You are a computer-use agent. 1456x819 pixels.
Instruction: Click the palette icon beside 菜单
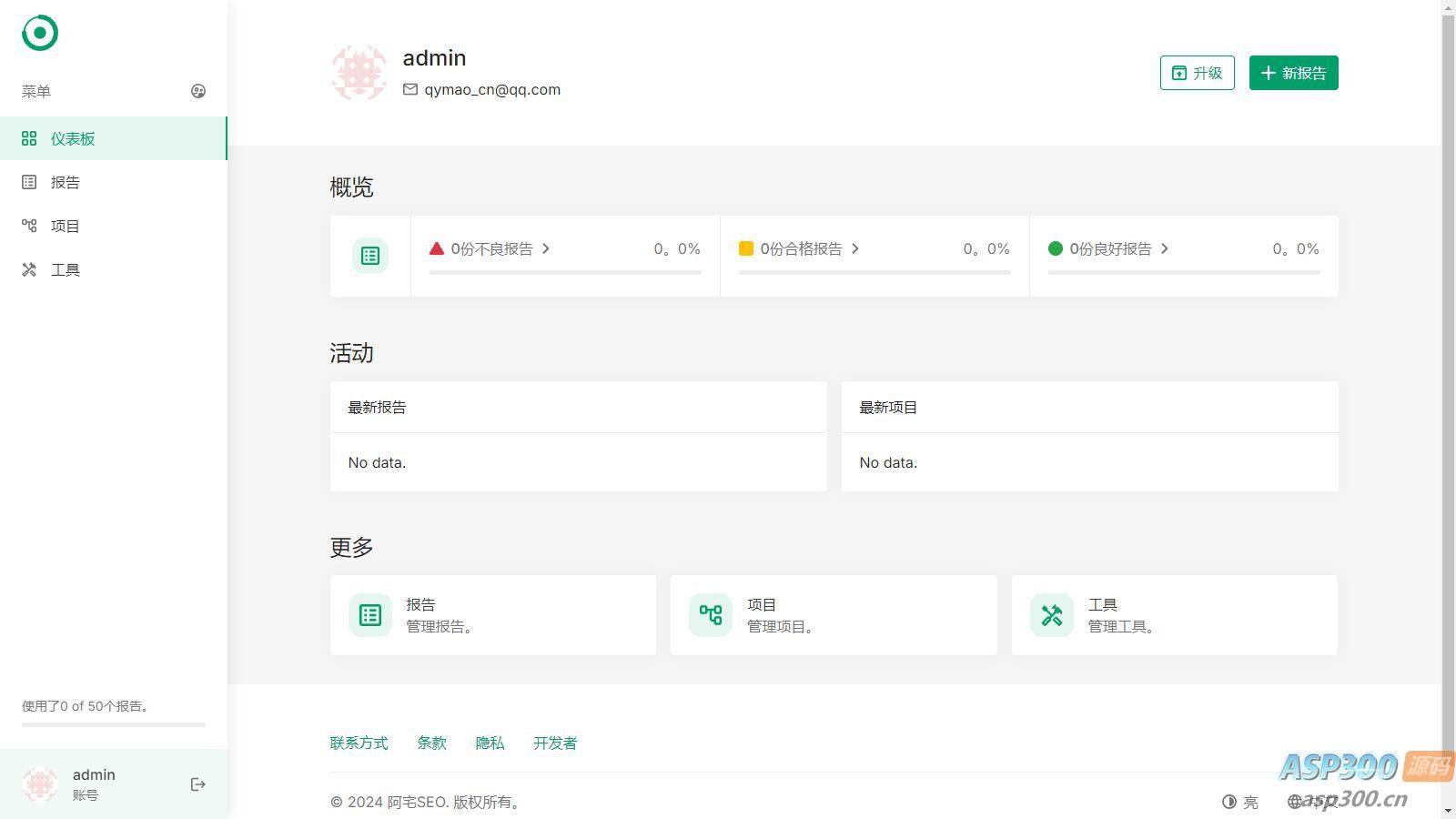[x=198, y=91]
